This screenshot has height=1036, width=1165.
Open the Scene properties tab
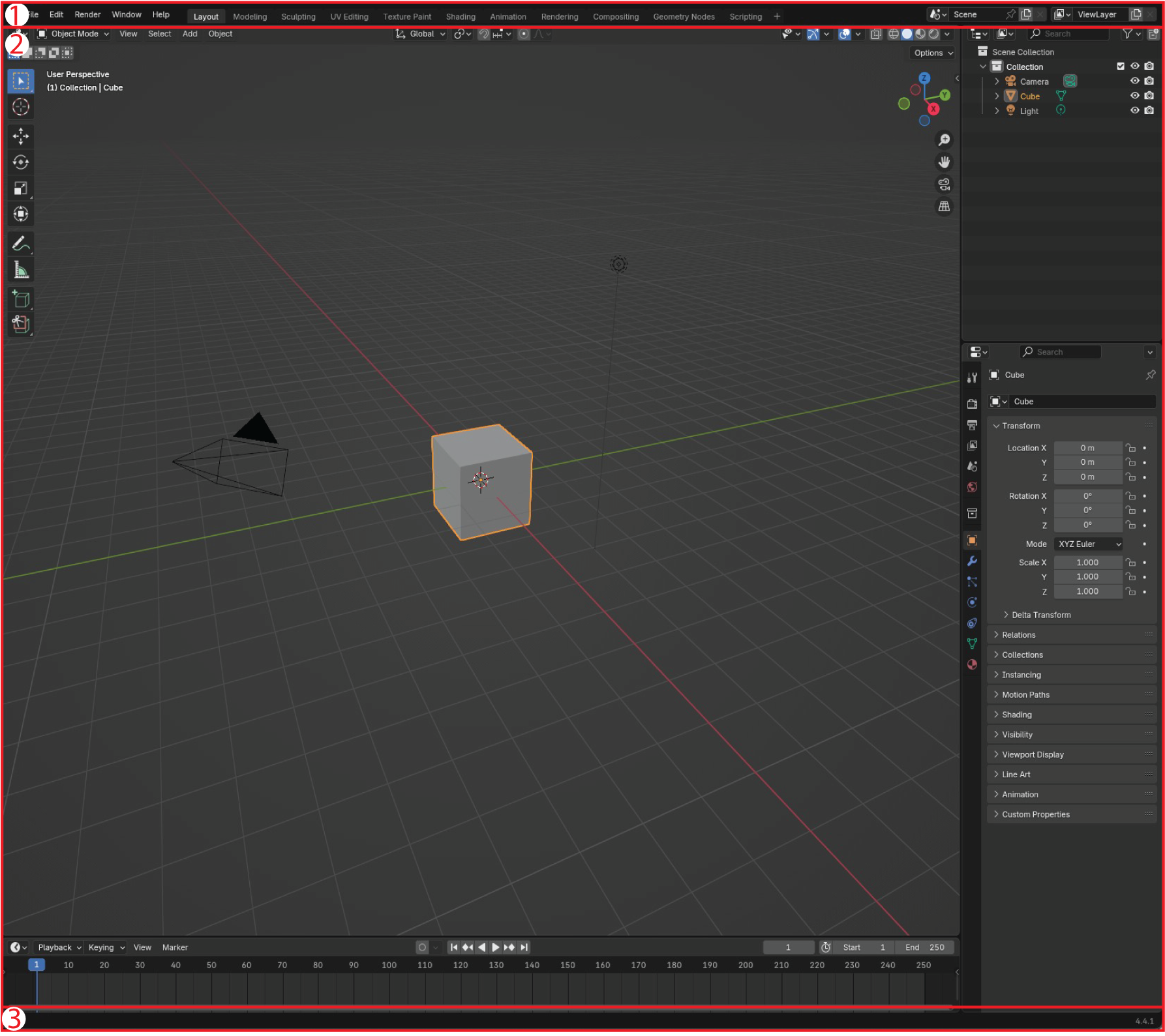972,467
